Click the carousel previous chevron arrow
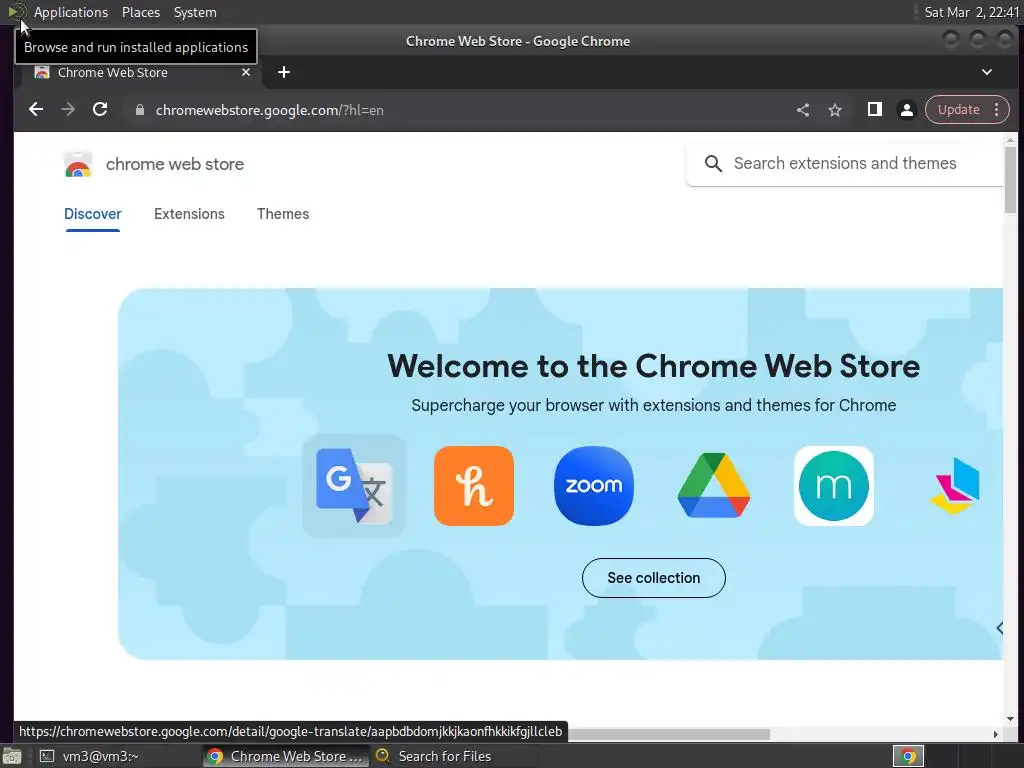Viewport: 1024px width, 768px height. [x=999, y=628]
